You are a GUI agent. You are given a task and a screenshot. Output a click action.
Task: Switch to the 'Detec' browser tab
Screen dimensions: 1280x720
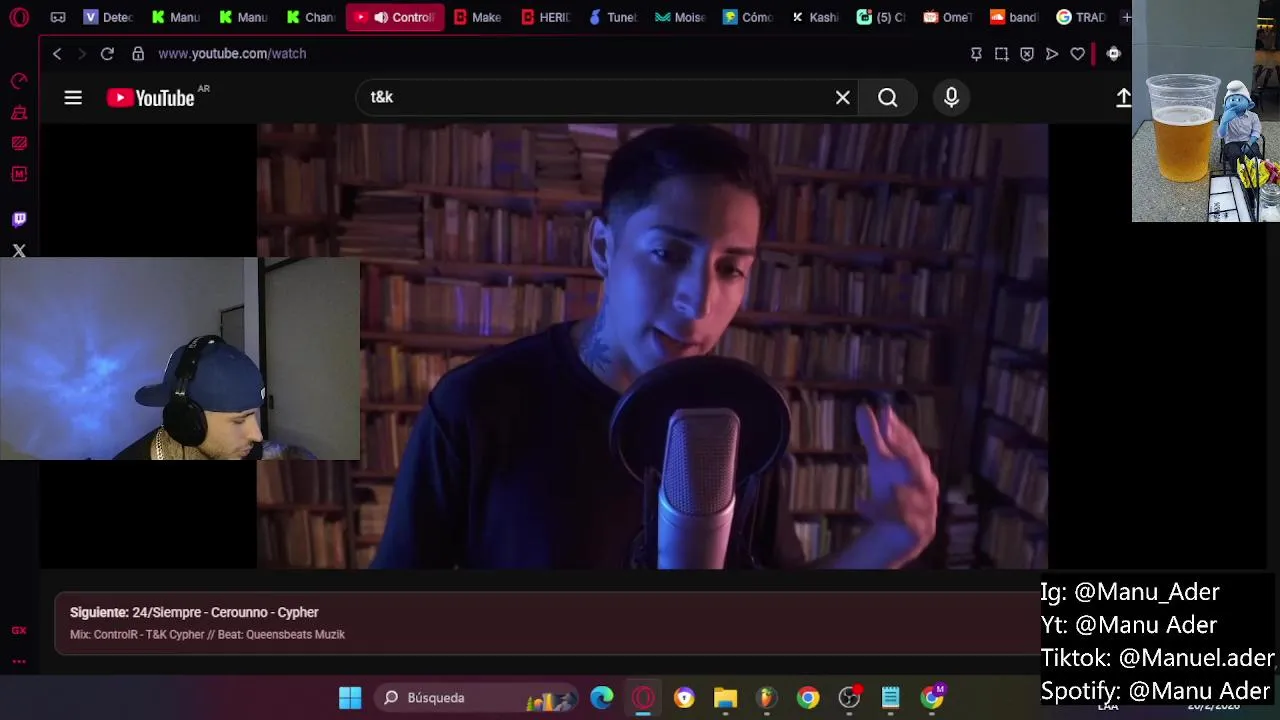coord(108,17)
